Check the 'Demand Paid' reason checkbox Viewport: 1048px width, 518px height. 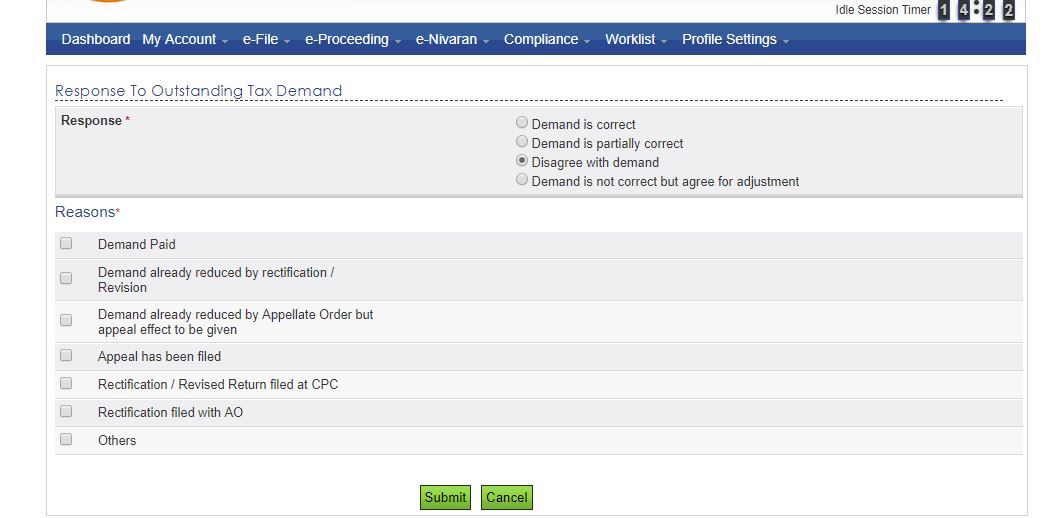point(66,243)
